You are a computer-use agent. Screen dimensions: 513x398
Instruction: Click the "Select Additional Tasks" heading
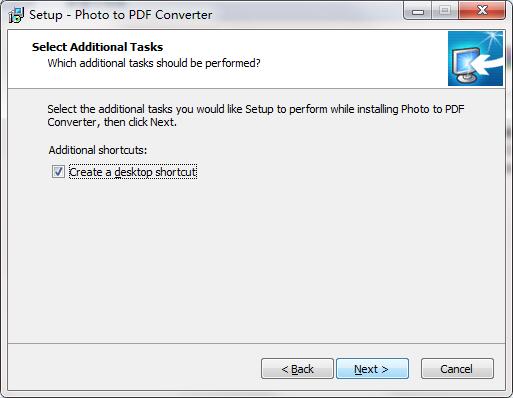(97, 47)
